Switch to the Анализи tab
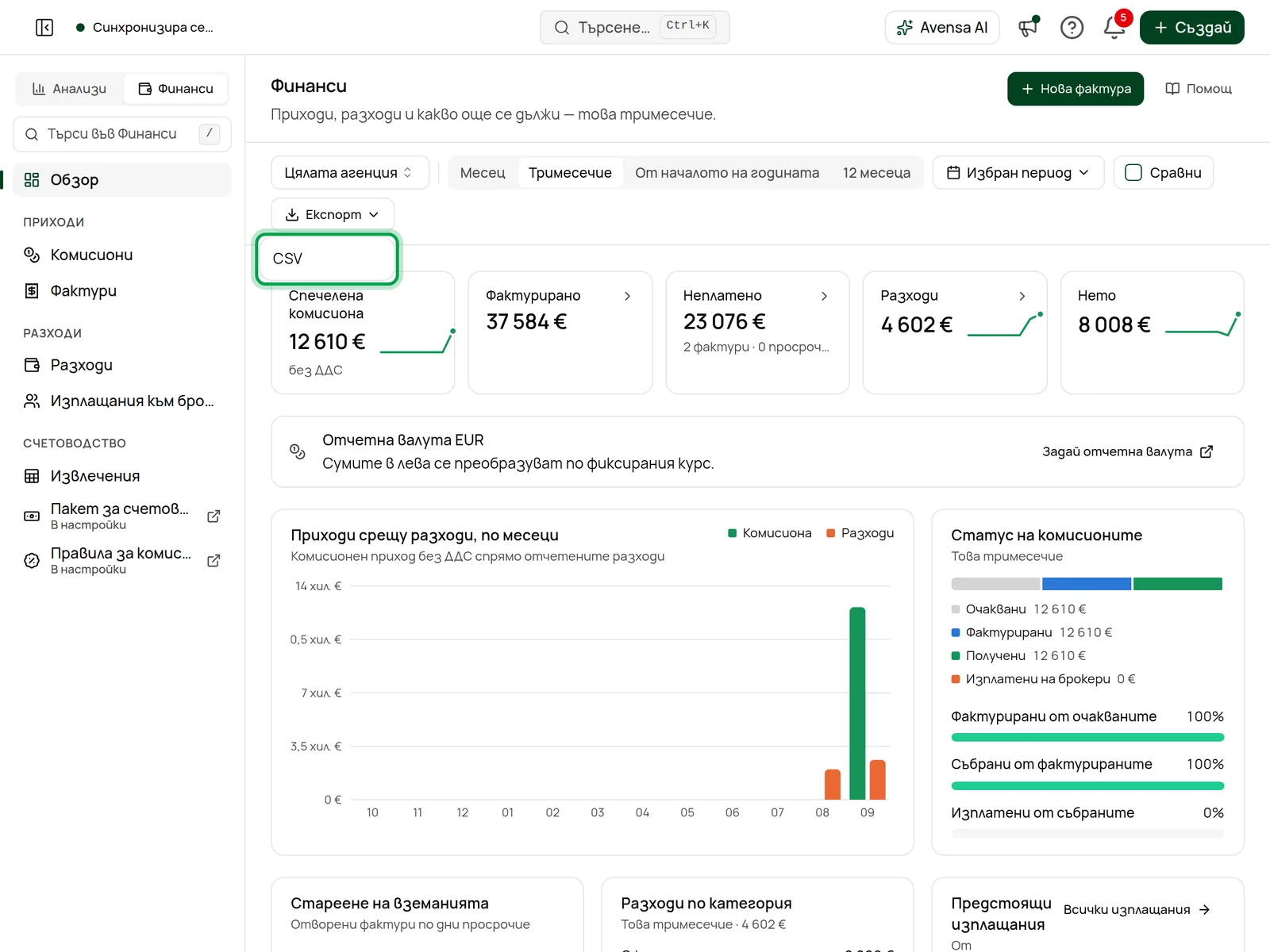Viewport: 1270px width, 952px height. pos(69,89)
